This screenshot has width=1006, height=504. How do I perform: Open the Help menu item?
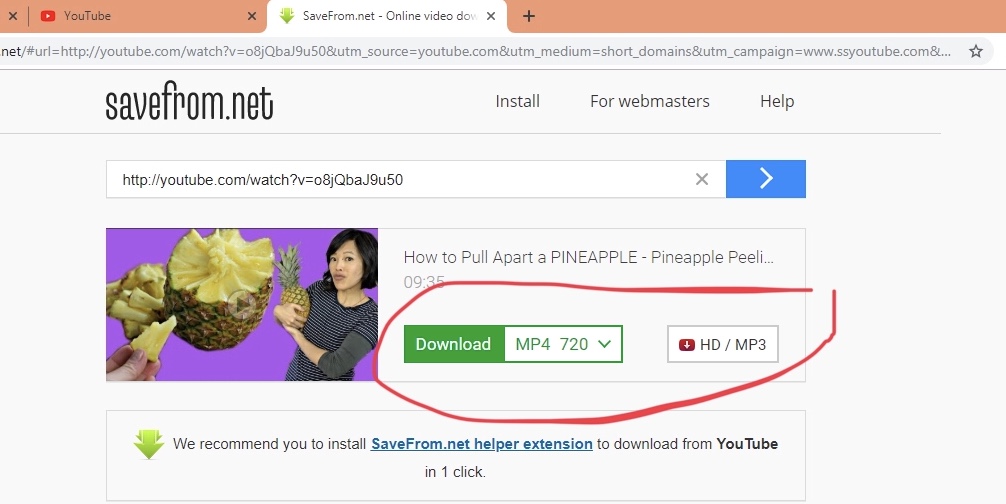(x=777, y=101)
